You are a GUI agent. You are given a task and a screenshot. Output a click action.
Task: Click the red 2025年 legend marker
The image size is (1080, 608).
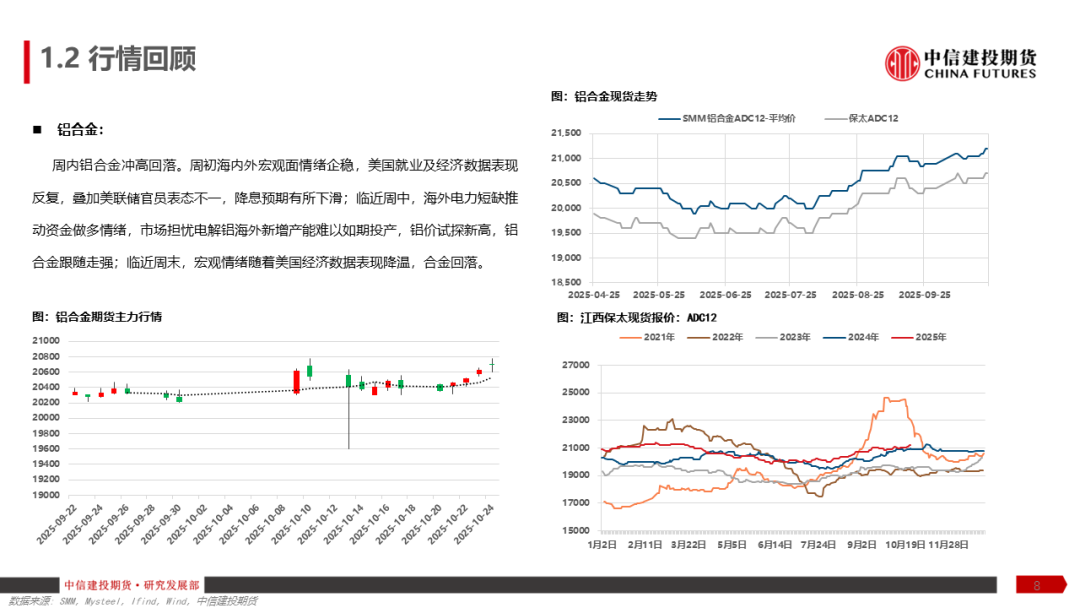tap(905, 337)
